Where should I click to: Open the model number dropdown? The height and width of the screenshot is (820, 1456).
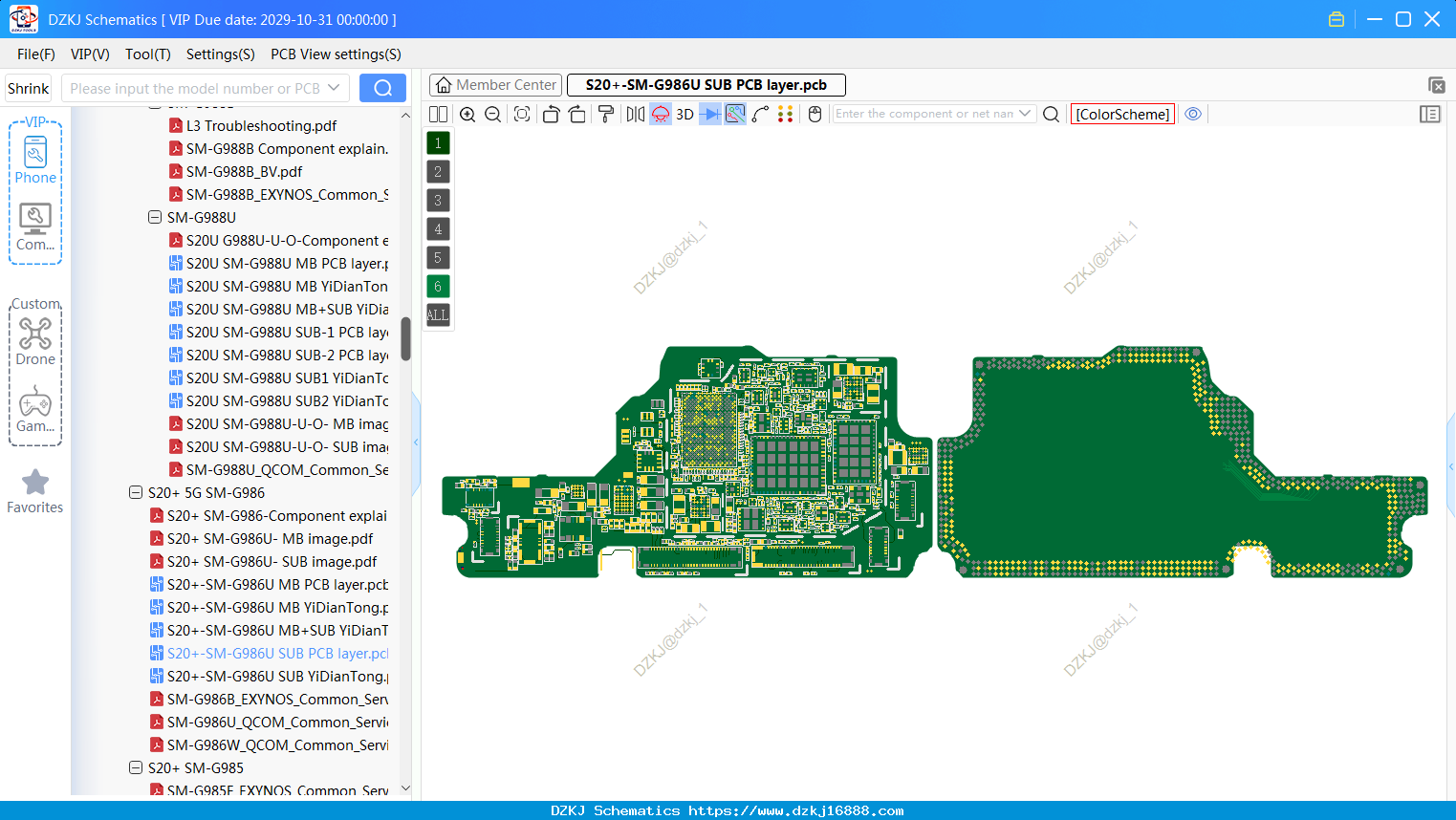334,88
